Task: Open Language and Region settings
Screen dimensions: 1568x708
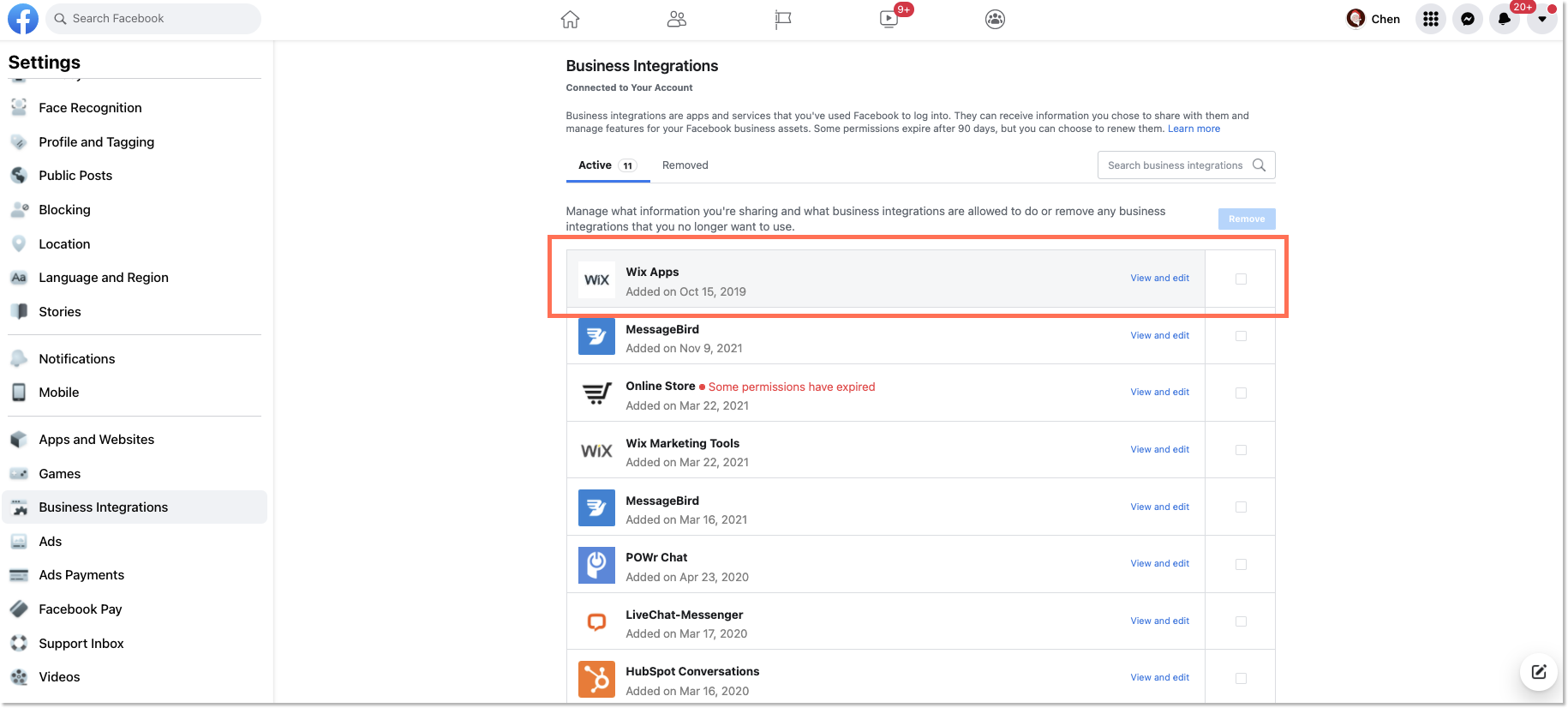Action: tap(135, 278)
